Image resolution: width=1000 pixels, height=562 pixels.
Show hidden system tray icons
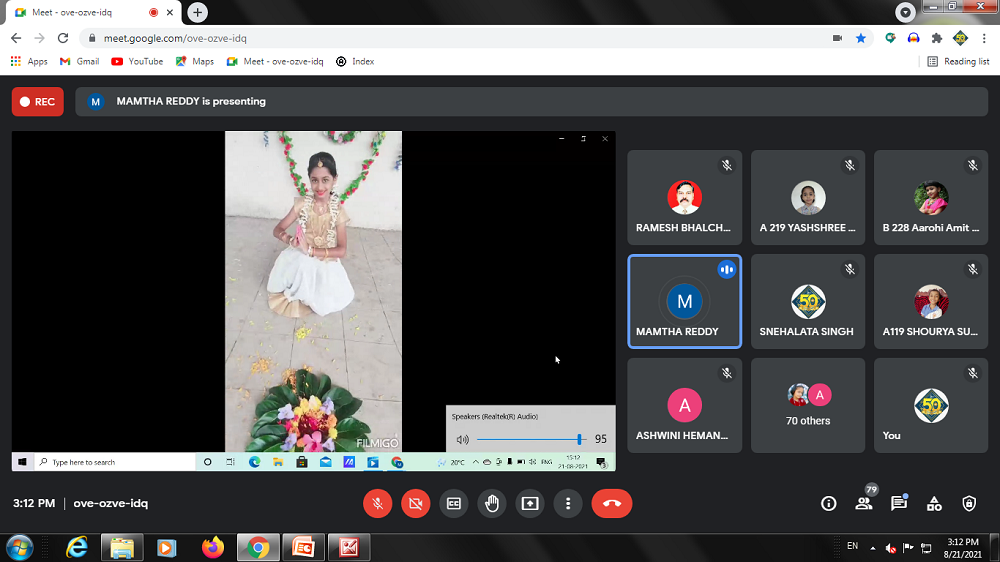(x=873, y=548)
